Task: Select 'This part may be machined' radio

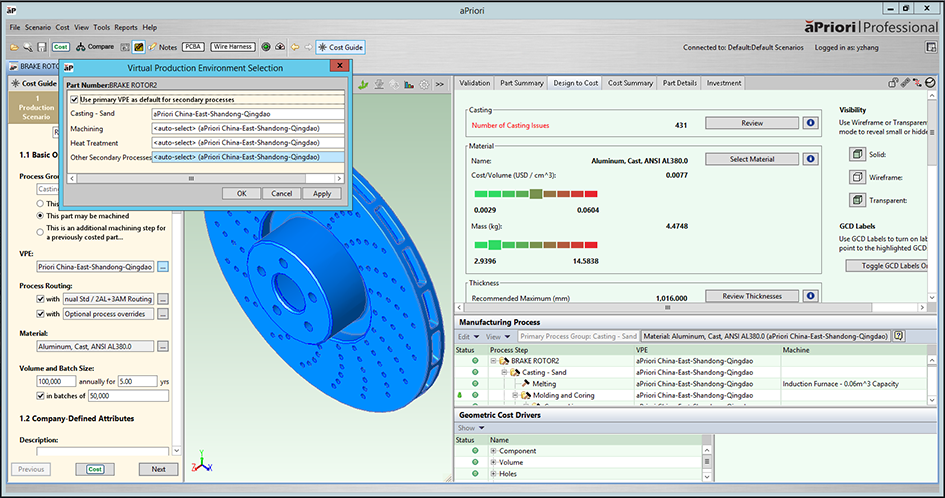Action: (x=40, y=216)
